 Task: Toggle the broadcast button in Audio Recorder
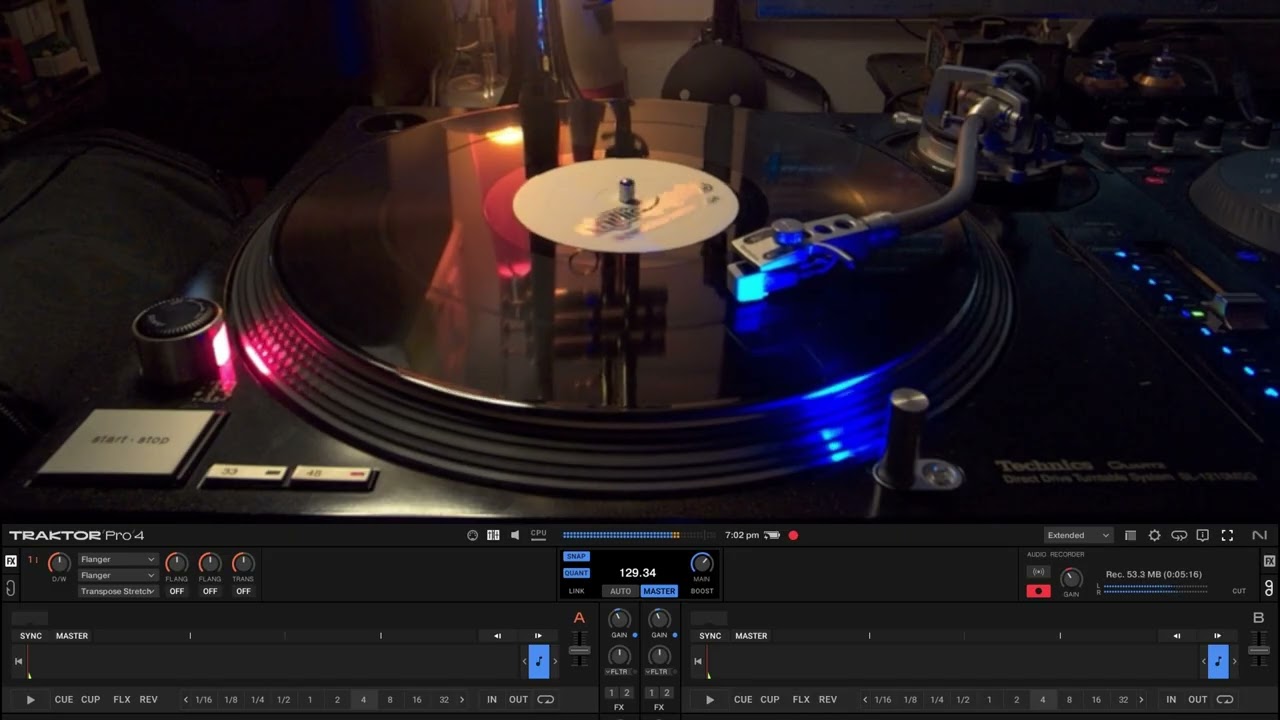point(1038,572)
